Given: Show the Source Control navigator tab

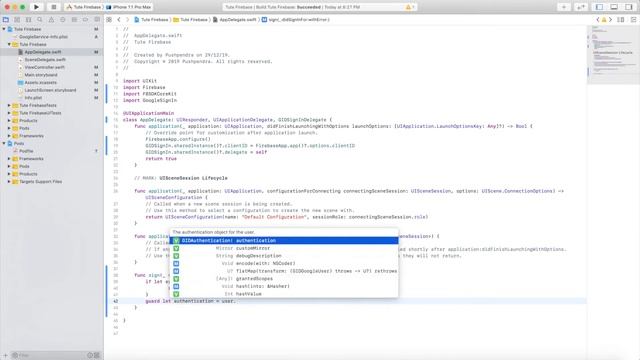Looking at the screenshot, I should 17,20.
